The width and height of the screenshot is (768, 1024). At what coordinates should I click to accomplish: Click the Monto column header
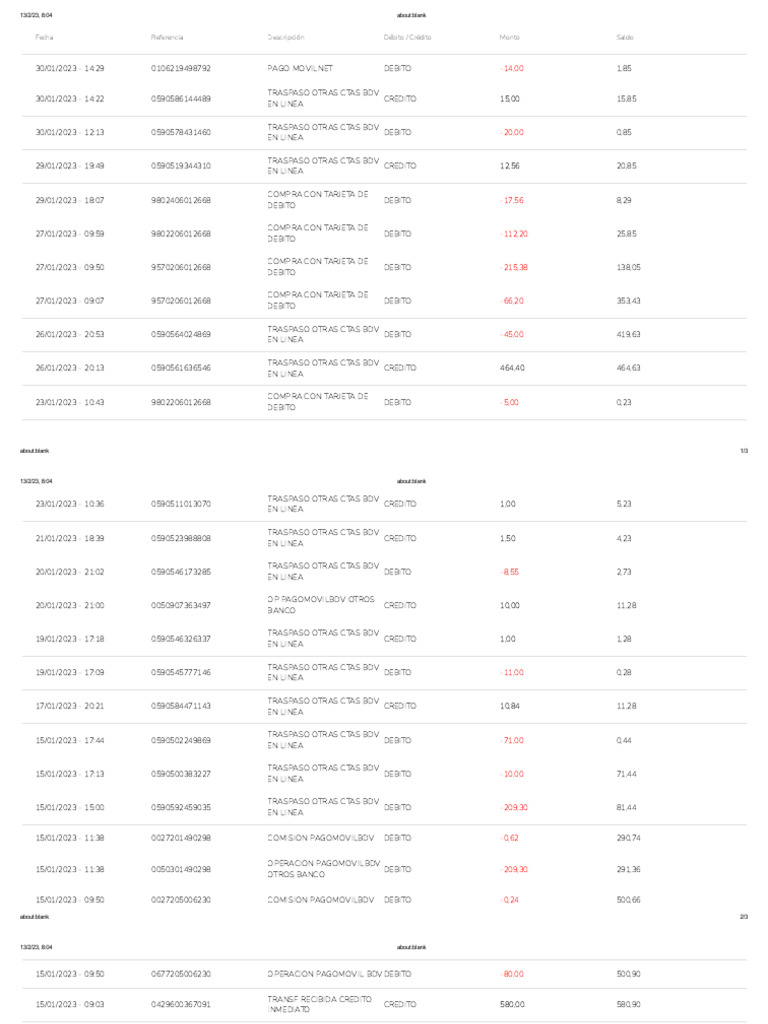pos(510,37)
